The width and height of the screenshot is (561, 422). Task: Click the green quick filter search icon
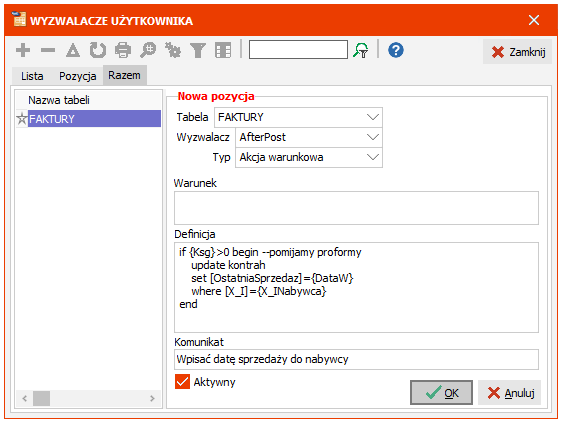click(361, 50)
